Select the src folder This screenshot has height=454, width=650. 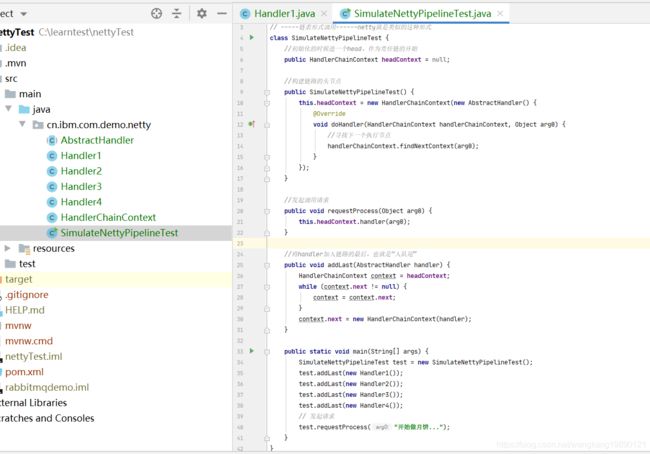tap(11, 78)
